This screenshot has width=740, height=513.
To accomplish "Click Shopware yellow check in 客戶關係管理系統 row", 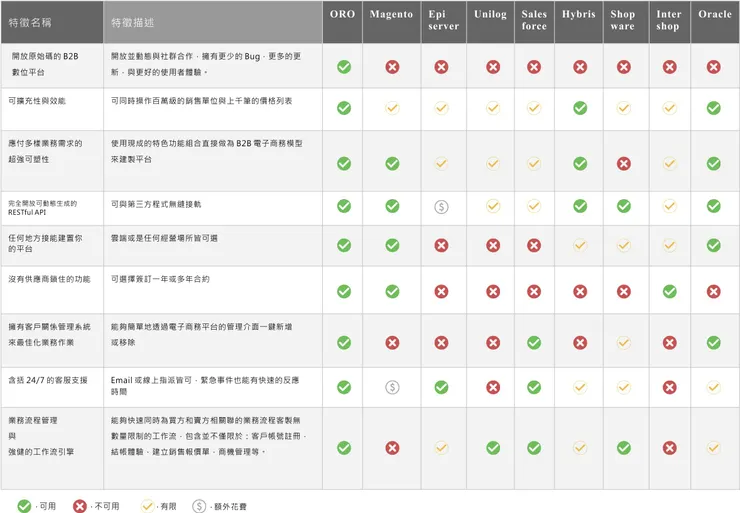I will click(623, 343).
